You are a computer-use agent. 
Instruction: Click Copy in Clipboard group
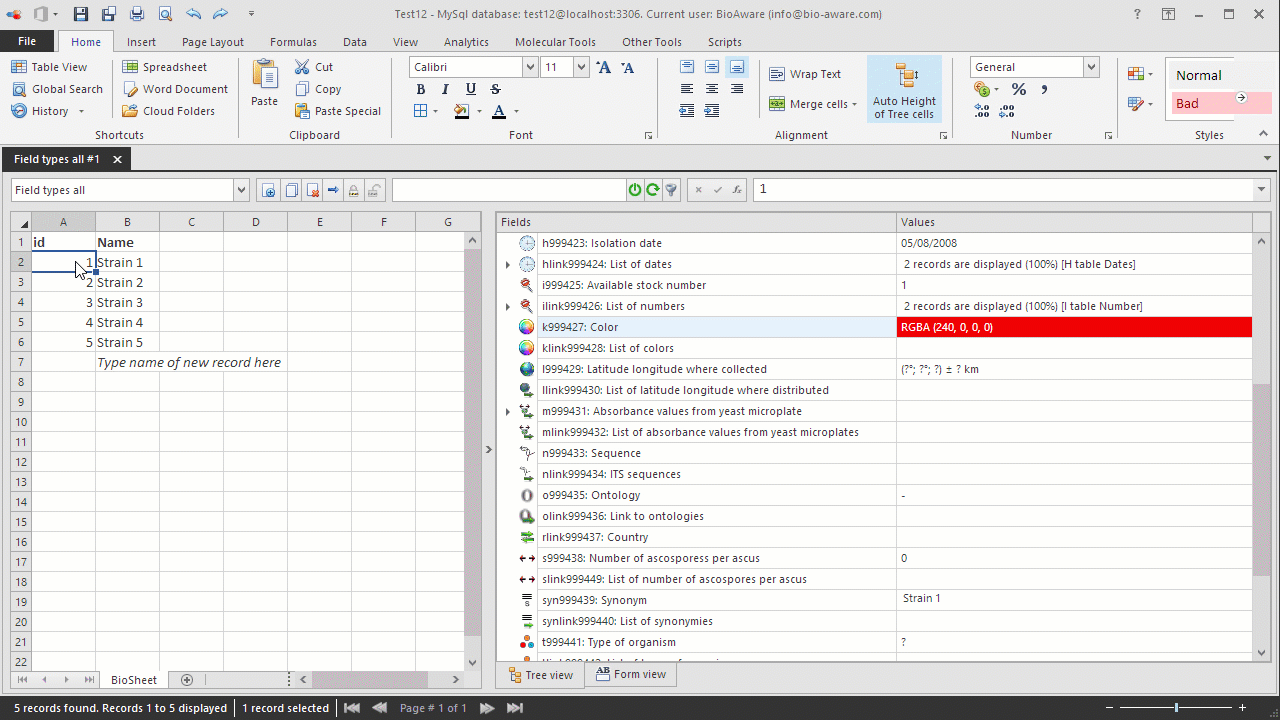coord(318,89)
